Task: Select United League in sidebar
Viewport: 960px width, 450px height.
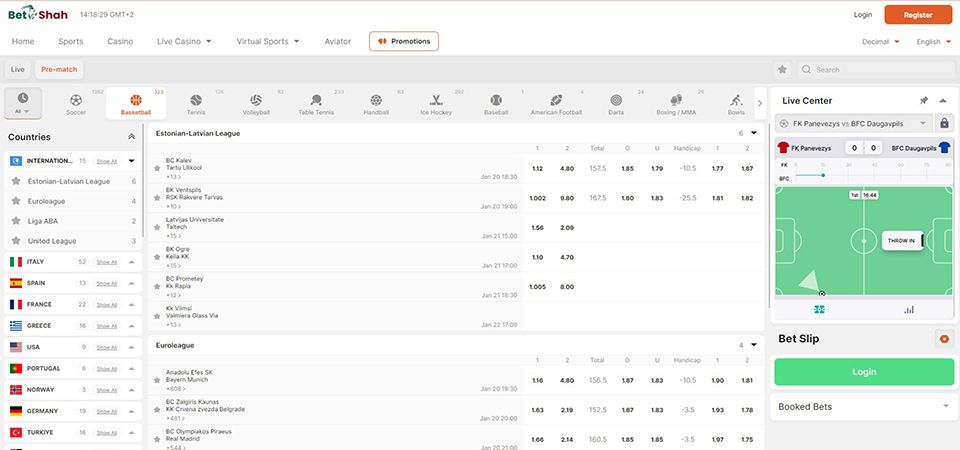Action: point(52,241)
